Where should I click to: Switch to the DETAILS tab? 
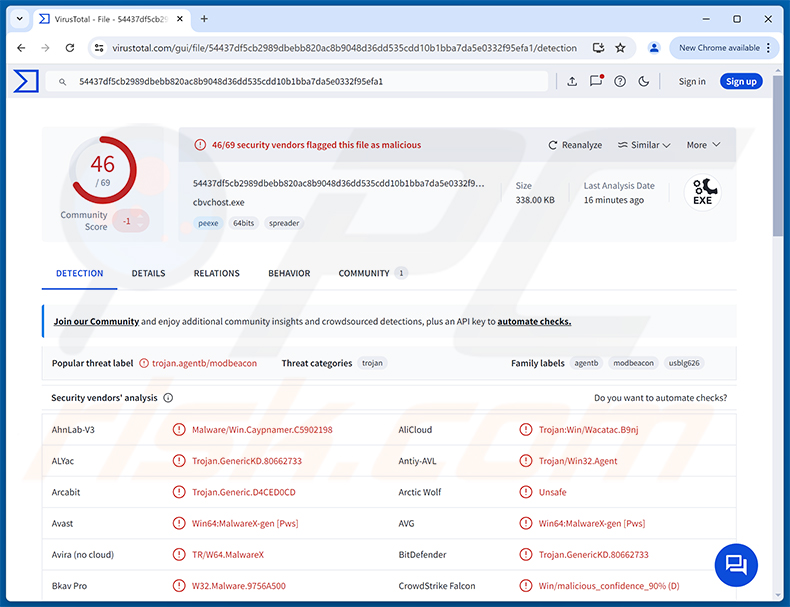[x=148, y=273]
